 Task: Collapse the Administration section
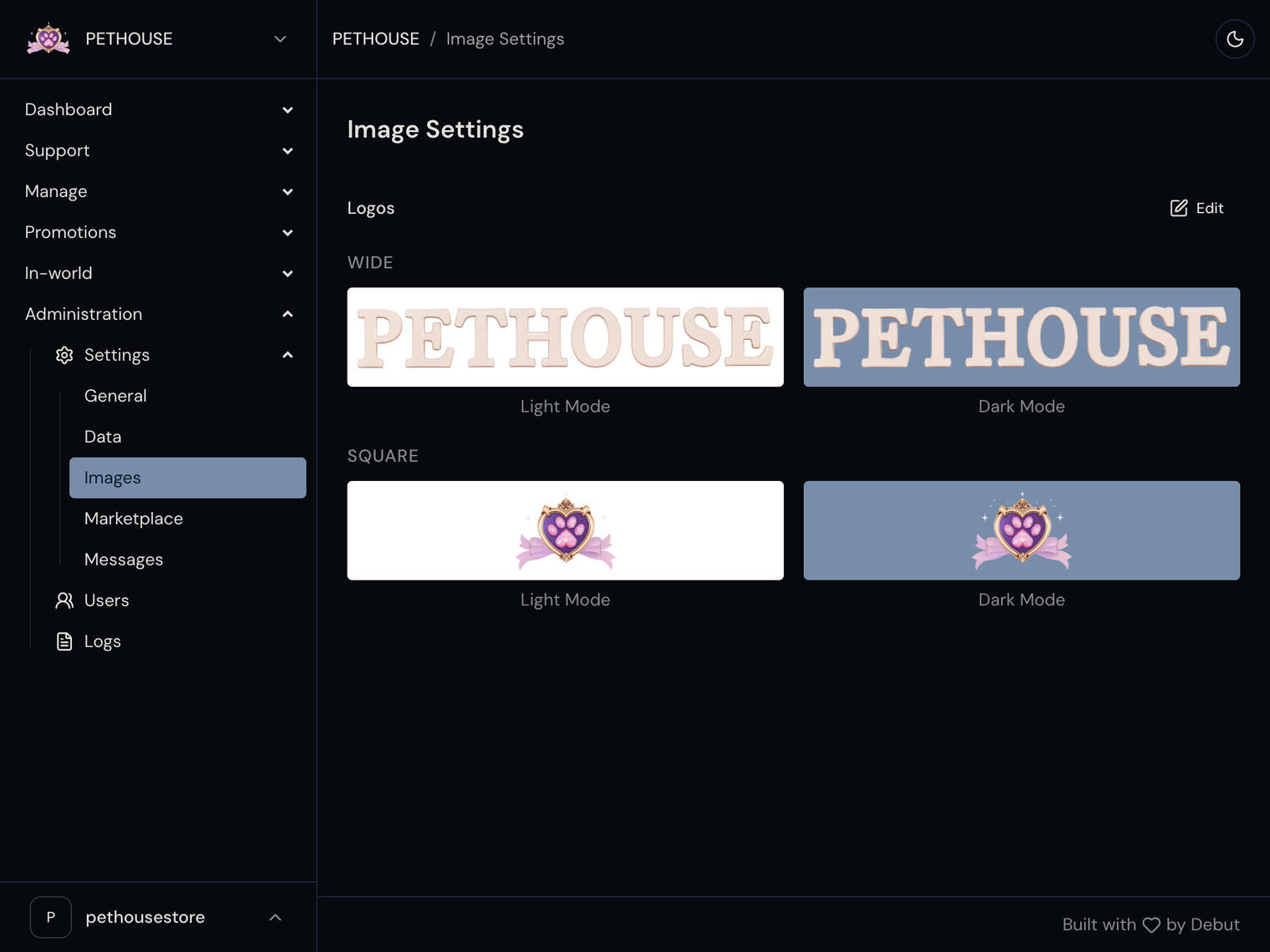[287, 314]
